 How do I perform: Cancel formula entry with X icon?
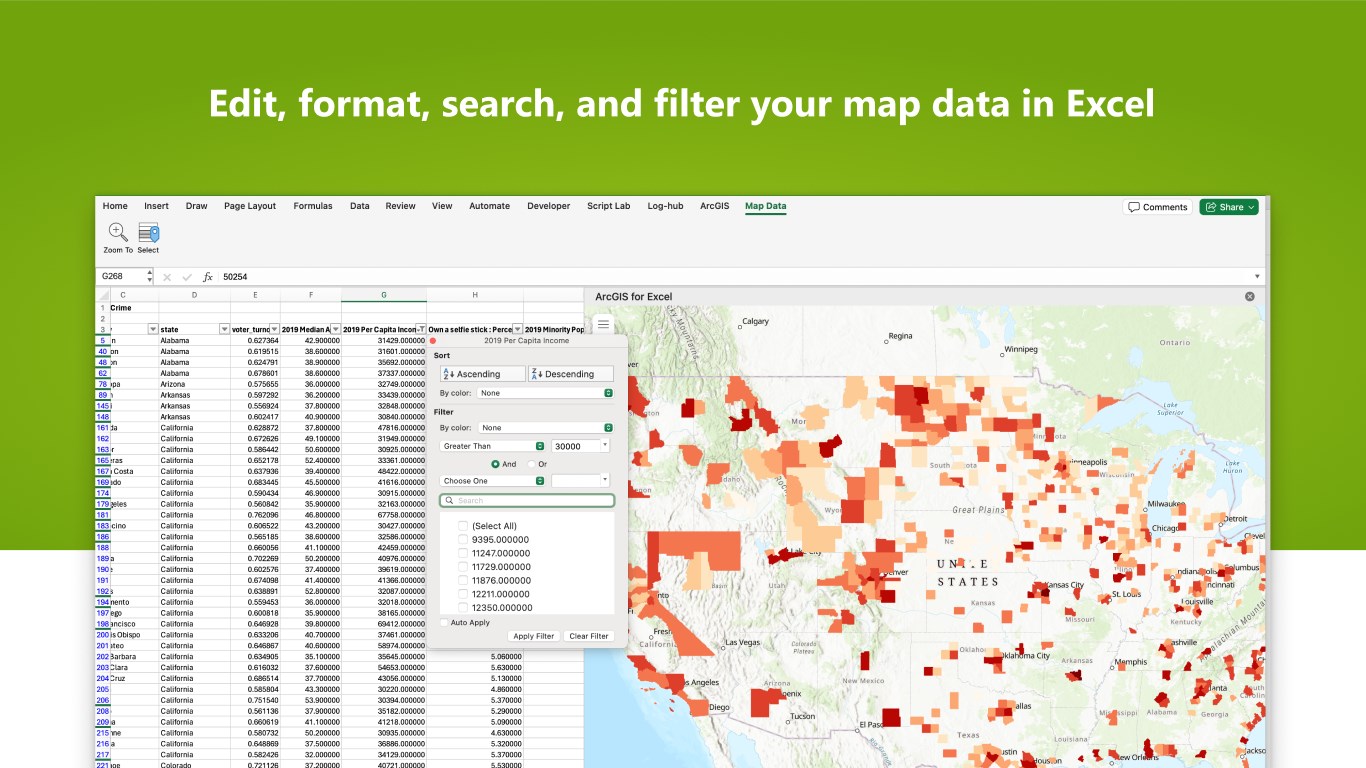167,277
